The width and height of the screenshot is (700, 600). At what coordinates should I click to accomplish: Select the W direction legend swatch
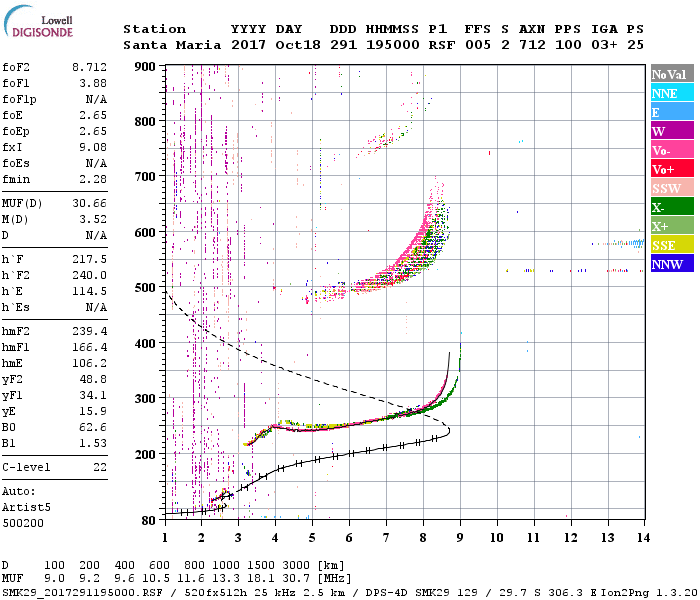pyautogui.click(x=672, y=131)
